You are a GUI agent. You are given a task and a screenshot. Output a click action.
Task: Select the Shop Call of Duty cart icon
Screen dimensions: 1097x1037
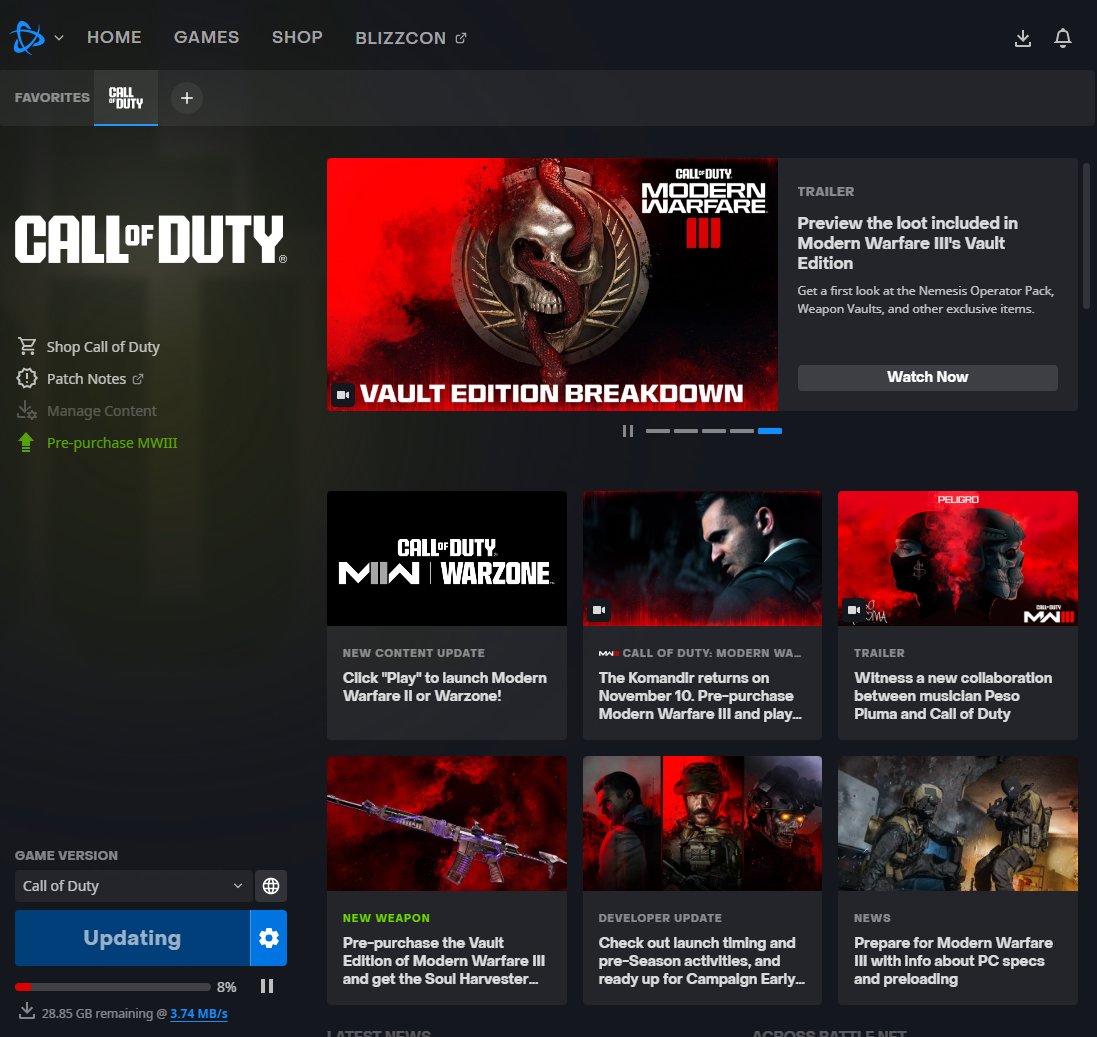(x=26, y=345)
